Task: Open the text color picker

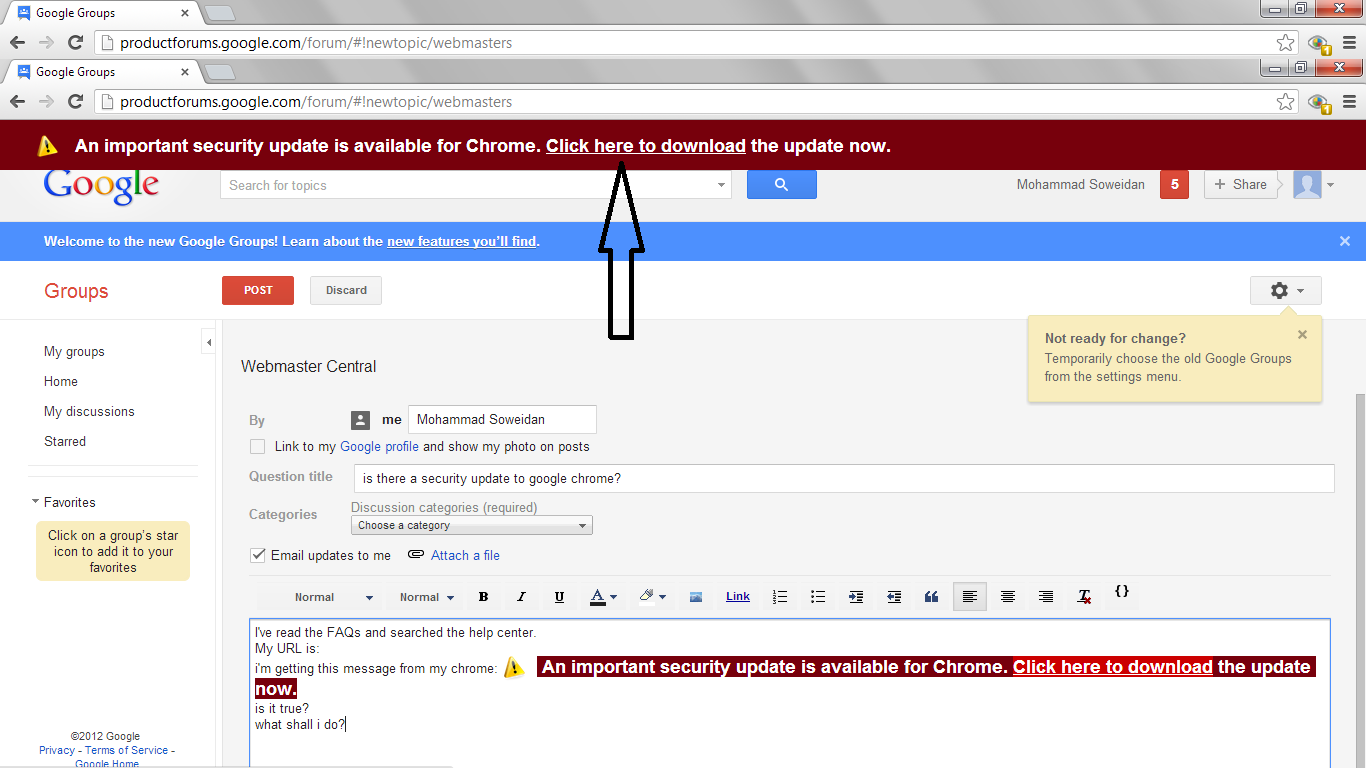Action: (x=603, y=597)
